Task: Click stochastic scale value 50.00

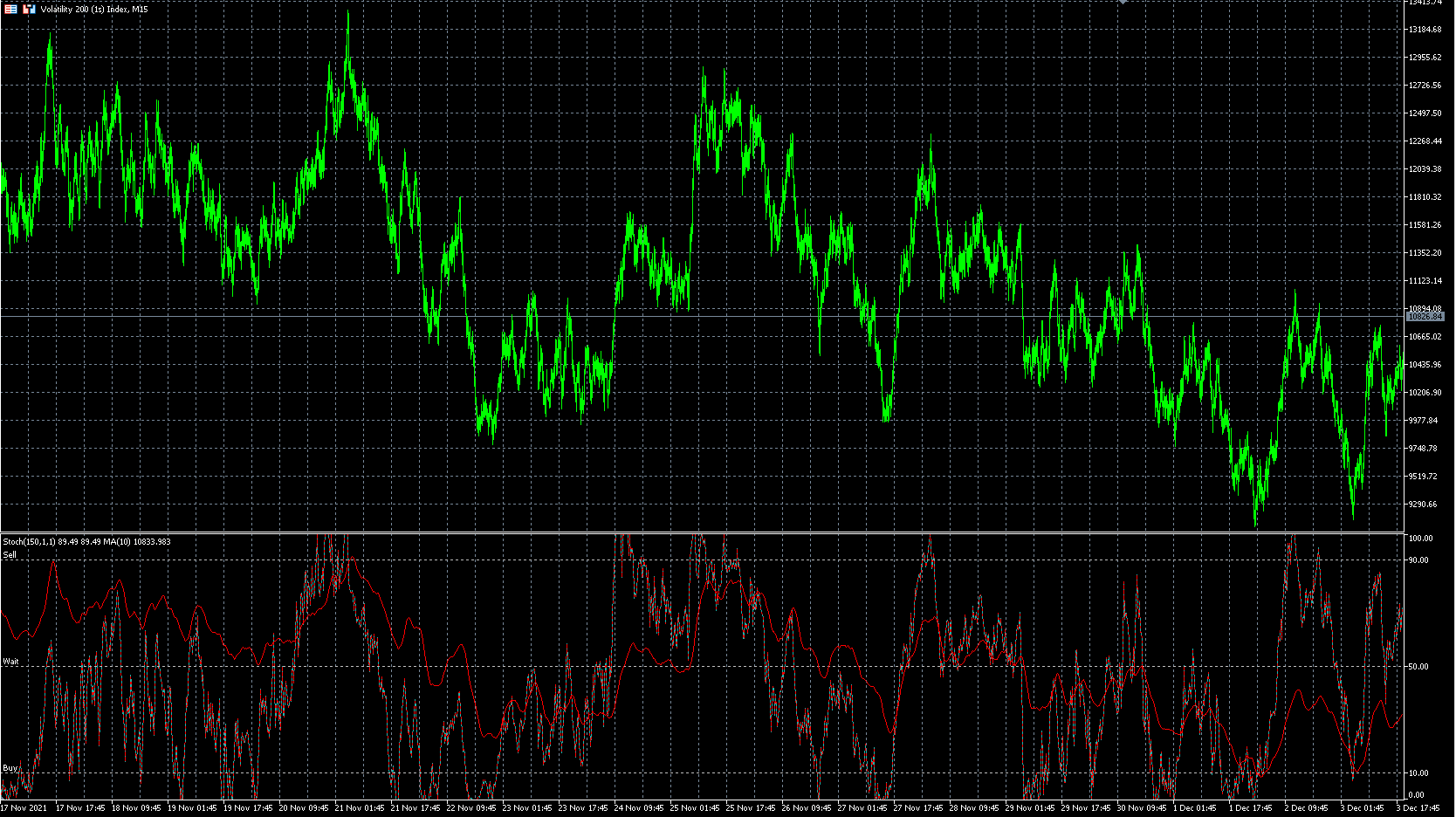Action: pyautogui.click(x=1418, y=667)
